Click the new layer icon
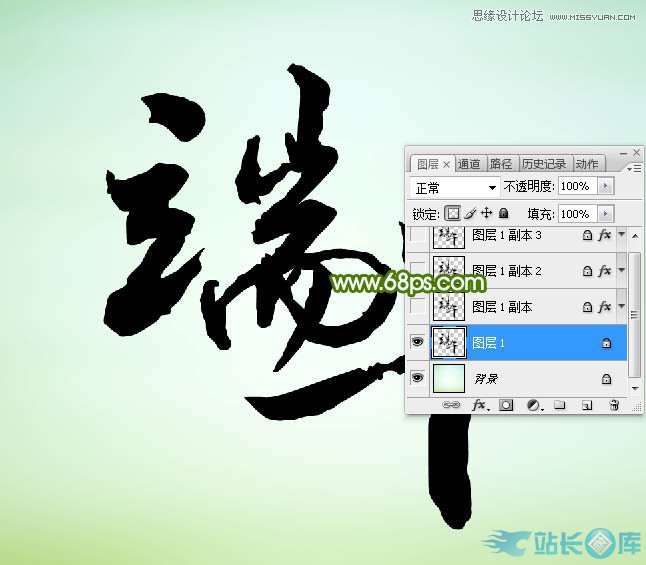 tap(587, 405)
